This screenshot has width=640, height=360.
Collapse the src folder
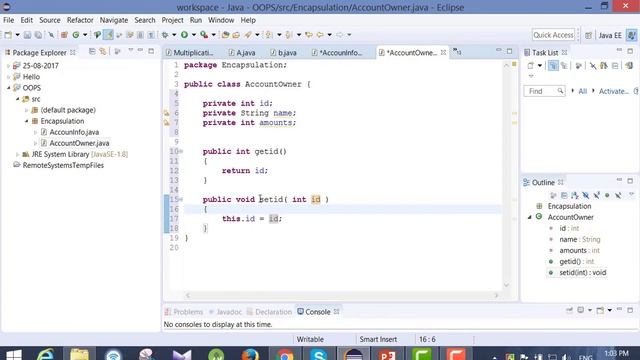[18, 99]
